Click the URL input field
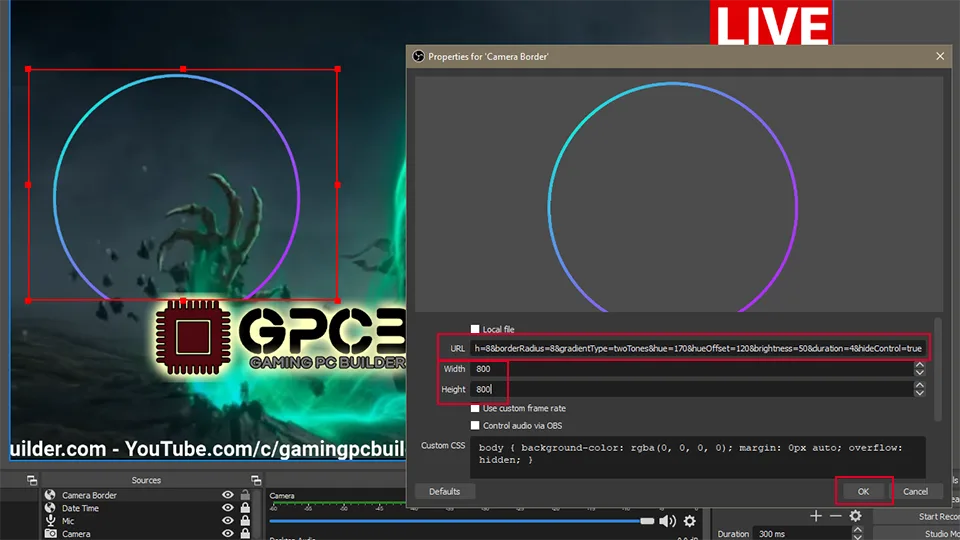 [x=697, y=348]
